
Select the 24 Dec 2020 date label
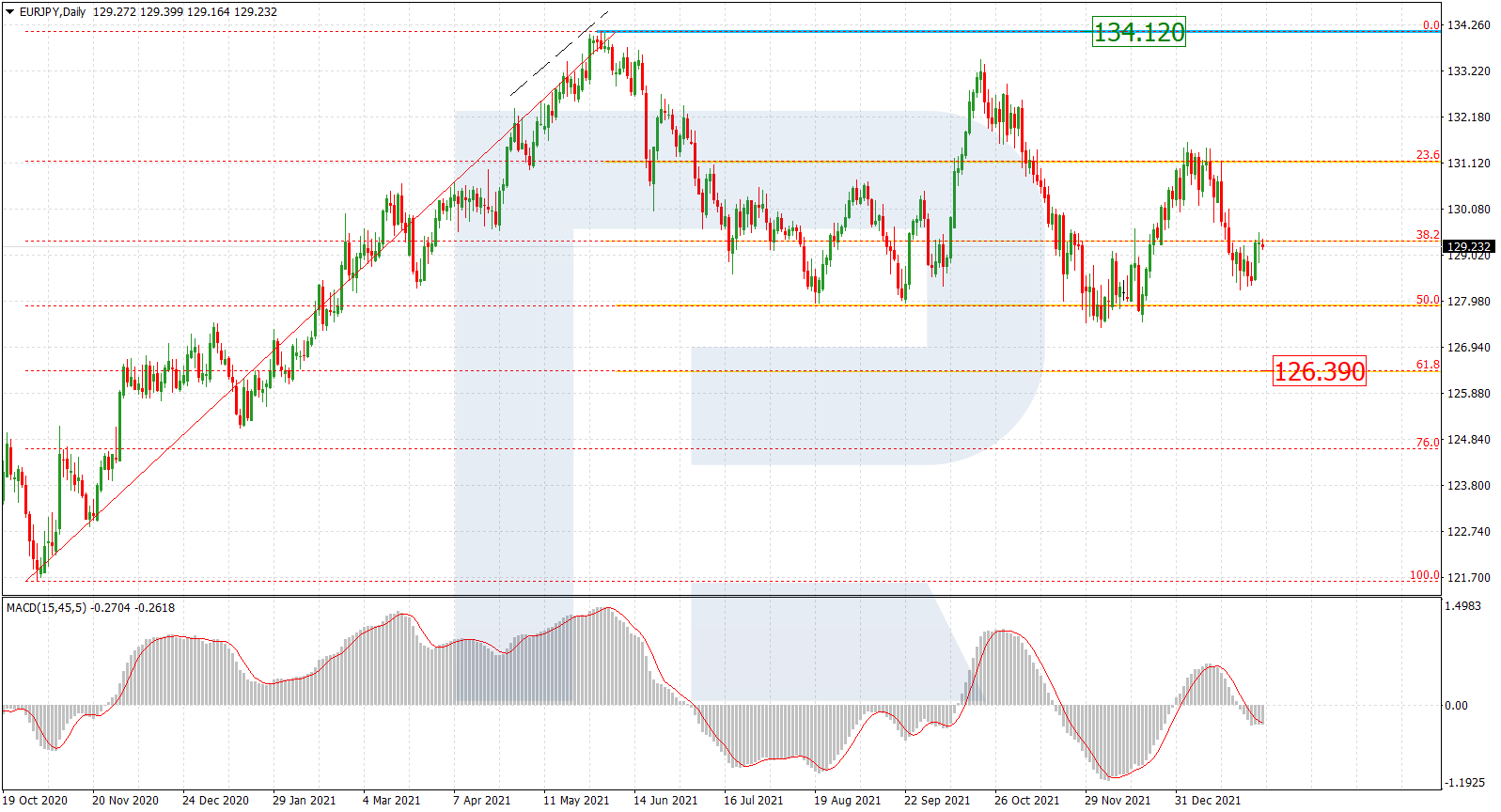coord(215,801)
